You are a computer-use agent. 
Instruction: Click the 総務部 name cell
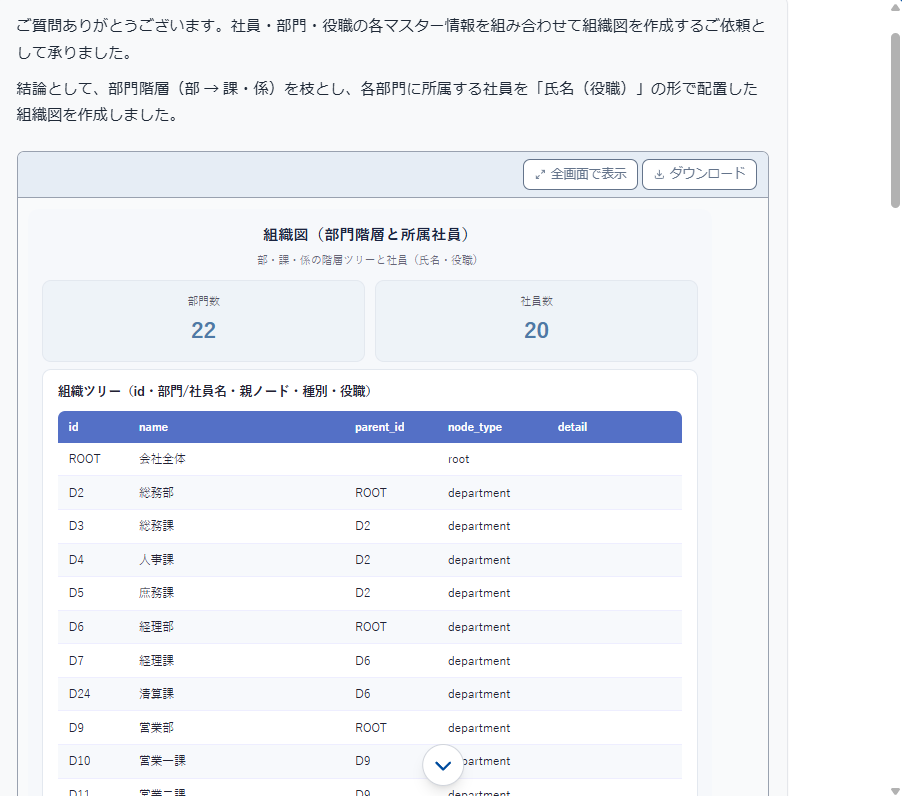[156, 493]
